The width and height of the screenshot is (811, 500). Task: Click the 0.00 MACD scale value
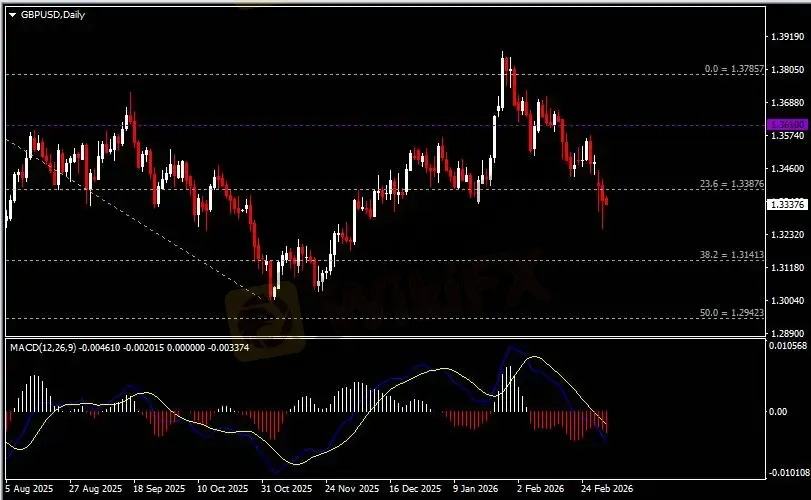[778, 412]
